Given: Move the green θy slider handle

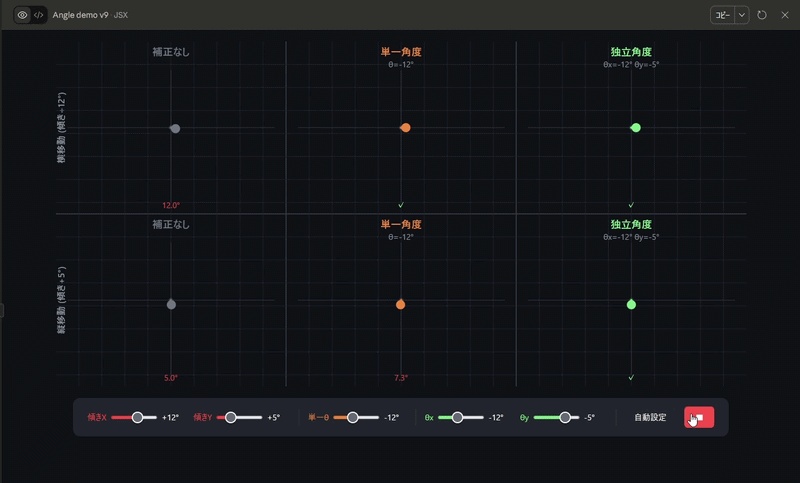Looking at the screenshot, I should [x=565, y=417].
